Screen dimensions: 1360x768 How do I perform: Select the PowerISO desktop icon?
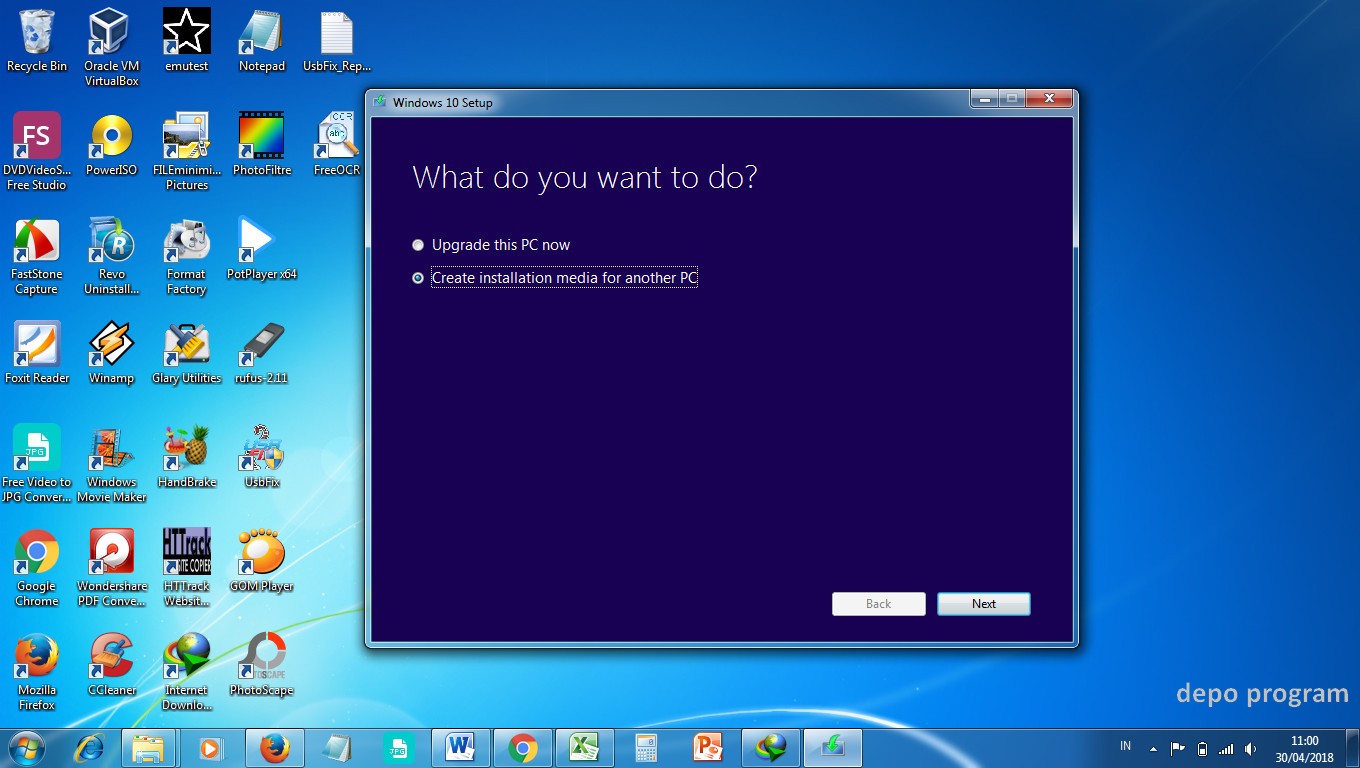[111, 145]
